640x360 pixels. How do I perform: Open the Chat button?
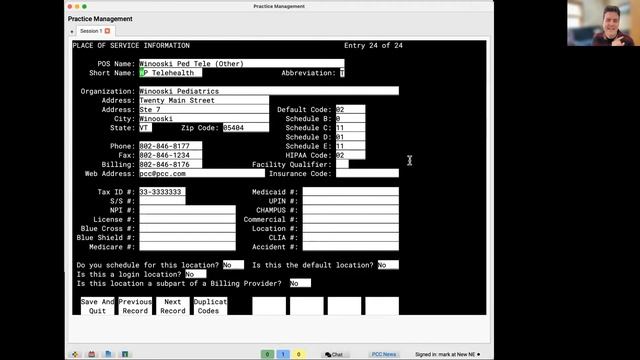point(334,354)
